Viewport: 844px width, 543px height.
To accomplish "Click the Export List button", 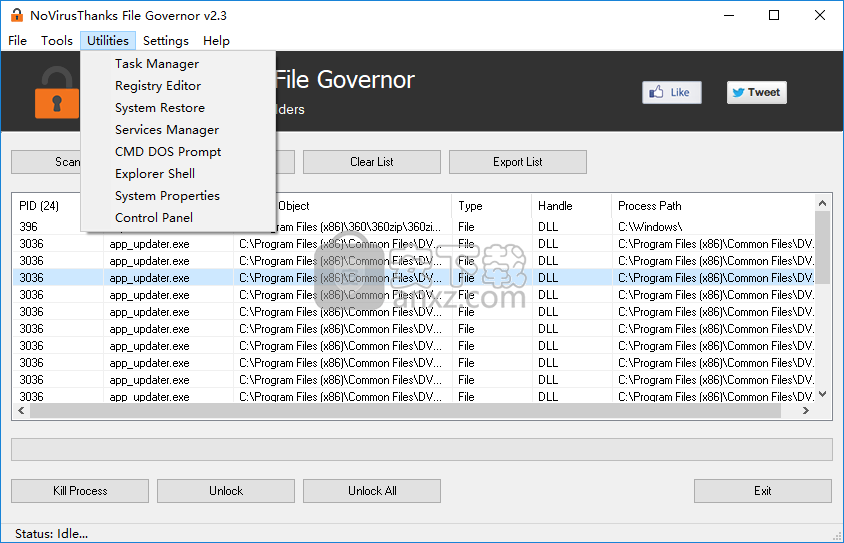I will point(518,162).
